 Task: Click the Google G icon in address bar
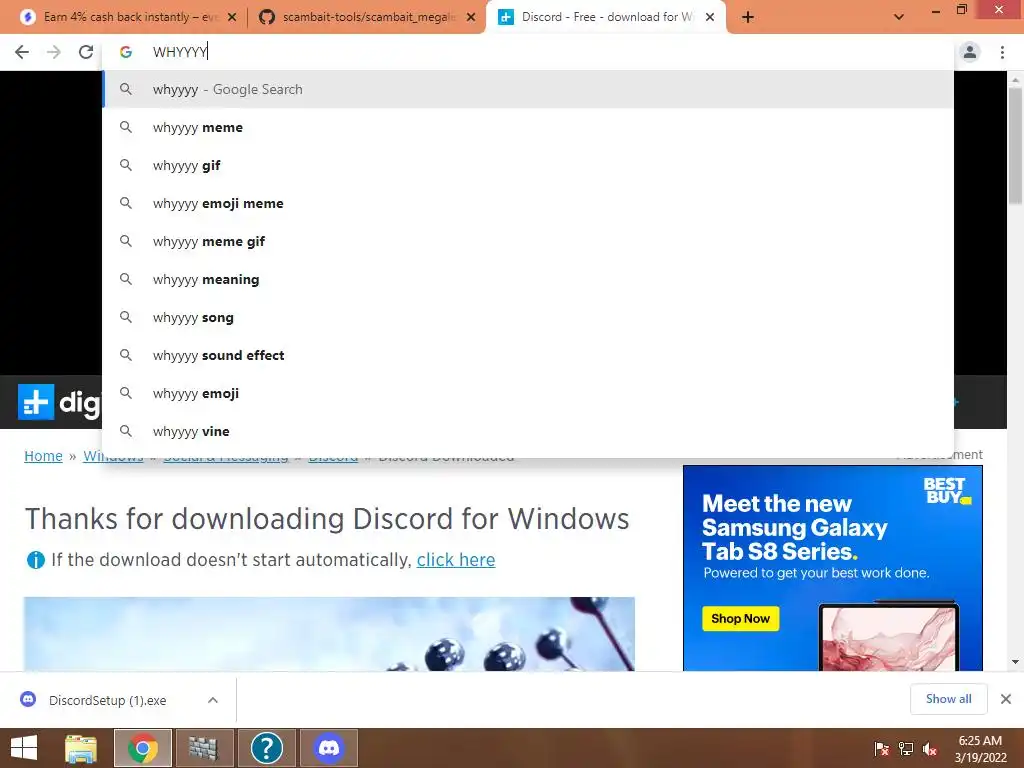click(125, 52)
